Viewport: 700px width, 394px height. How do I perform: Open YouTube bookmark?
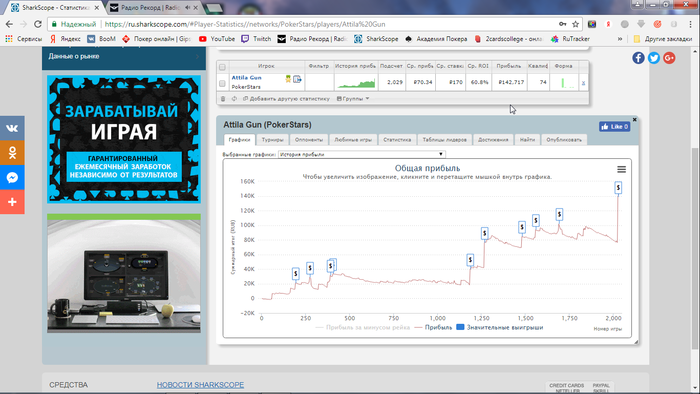217,39
